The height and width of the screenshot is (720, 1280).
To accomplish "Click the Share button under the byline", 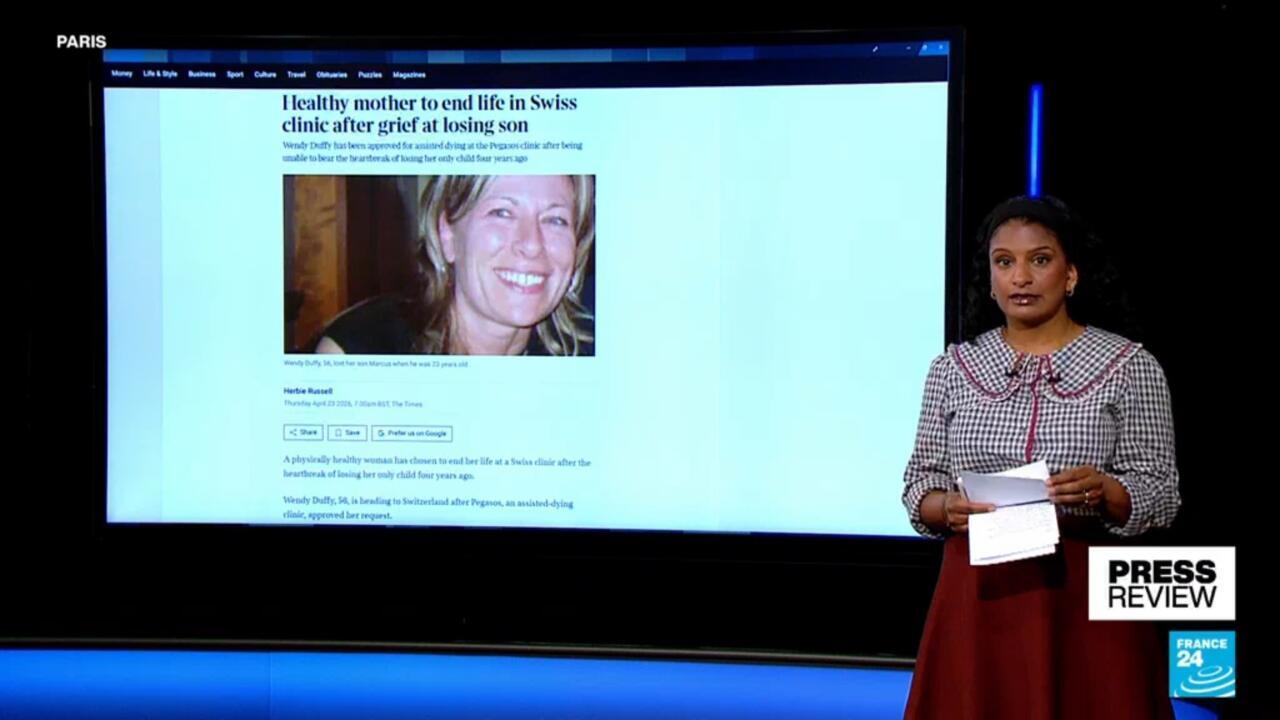I will pyautogui.click(x=303, y=433).
